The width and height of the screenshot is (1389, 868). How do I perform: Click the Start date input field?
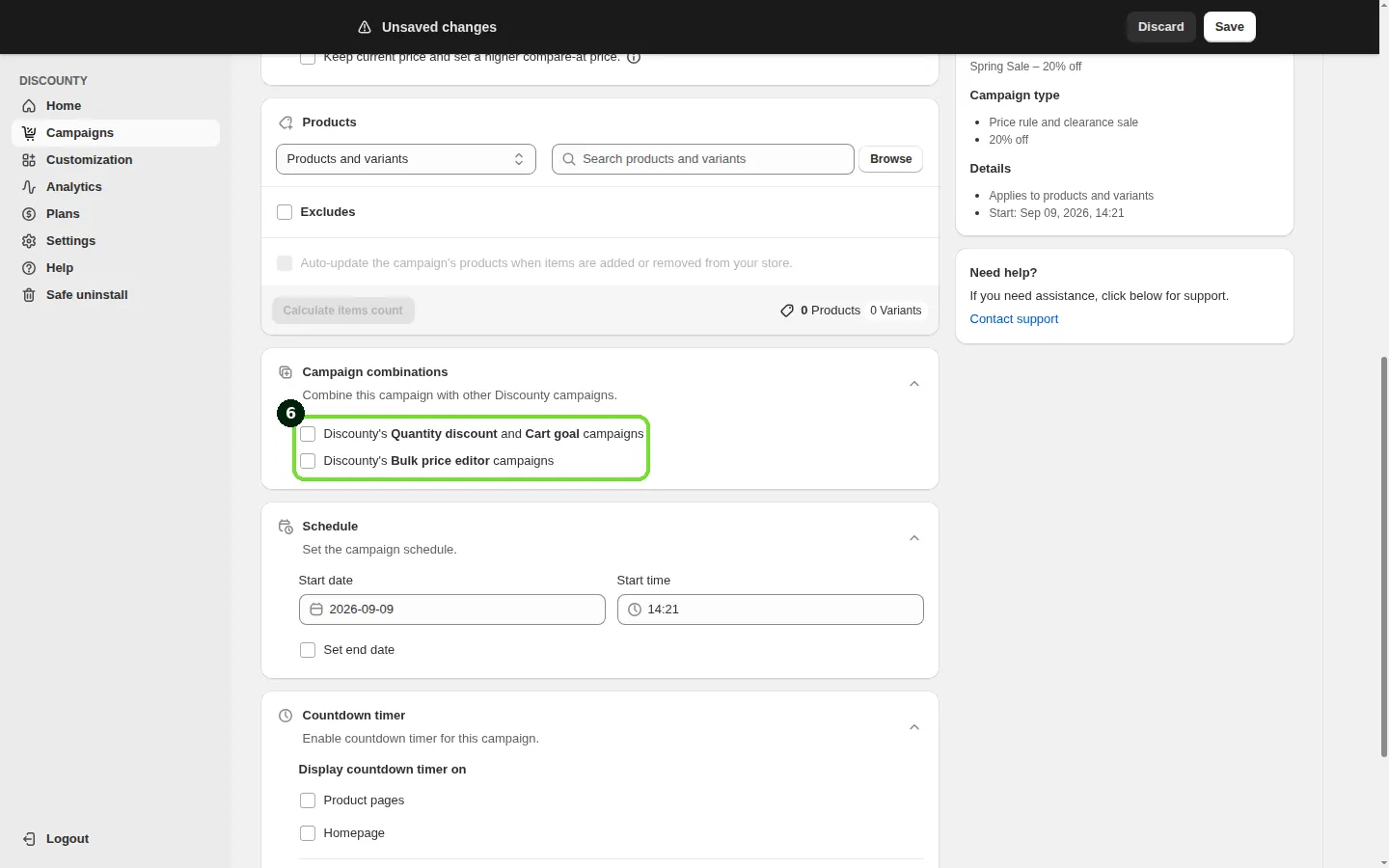(x=452, y=610)
